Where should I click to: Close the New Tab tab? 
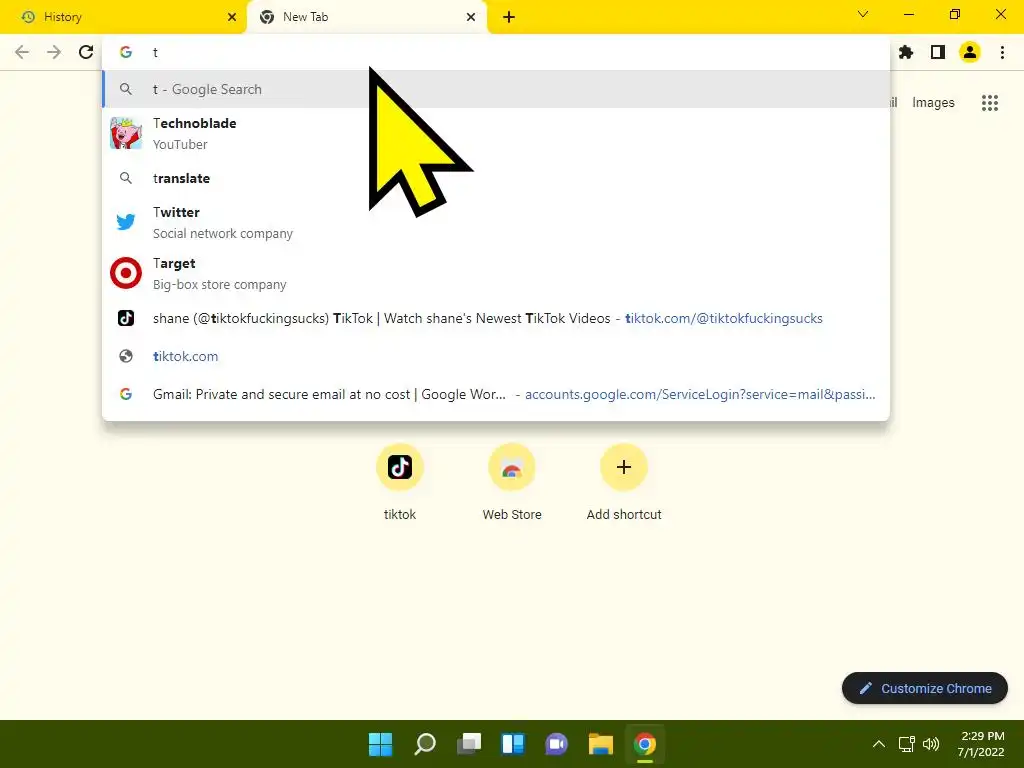point(471,17)
